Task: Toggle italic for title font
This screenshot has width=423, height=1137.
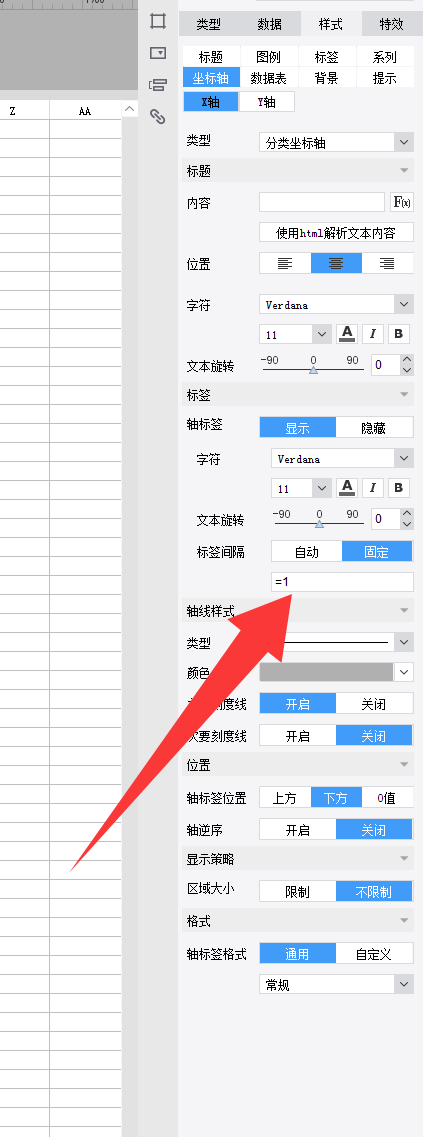Action: click(373, 334)
